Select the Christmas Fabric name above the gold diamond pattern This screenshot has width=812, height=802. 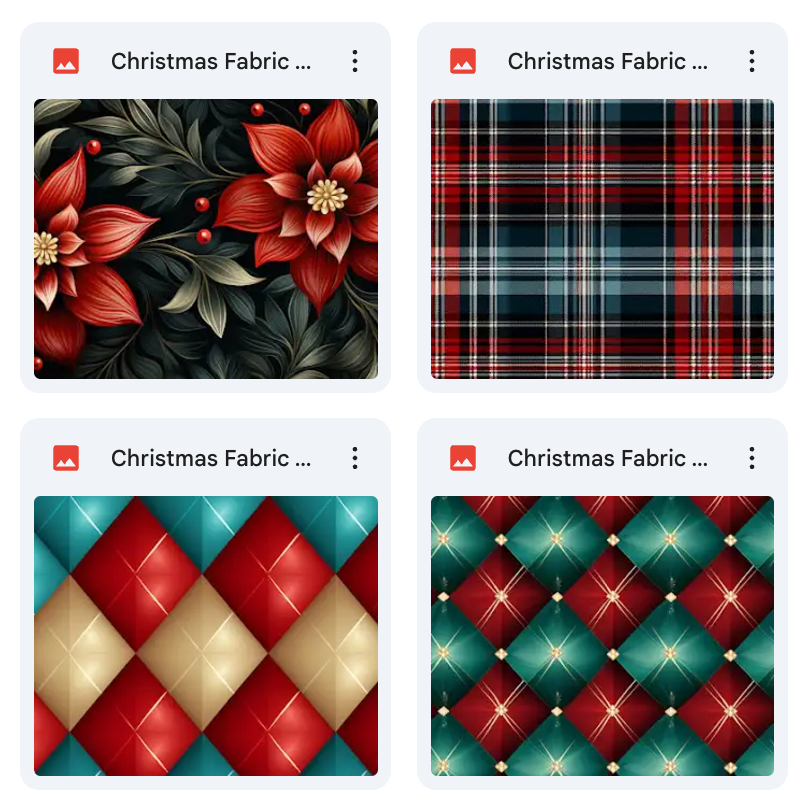pos(211,458)
